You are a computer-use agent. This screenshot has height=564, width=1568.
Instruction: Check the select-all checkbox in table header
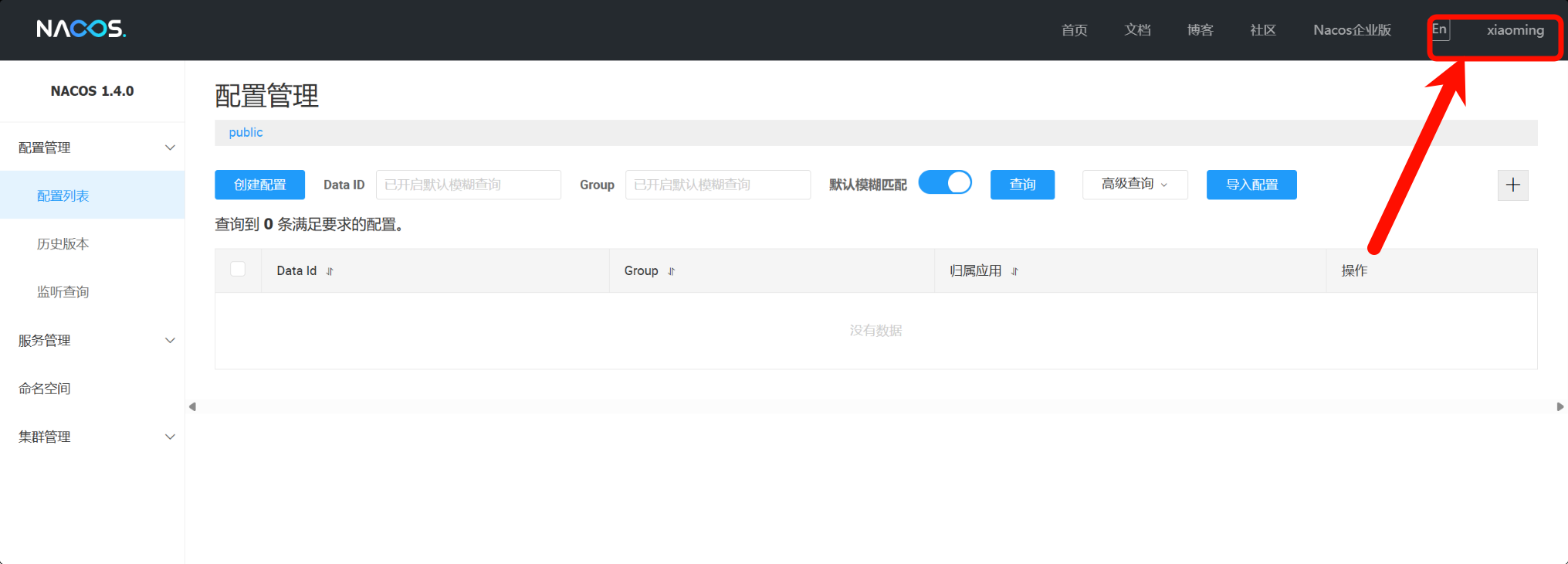pos(238,269)
